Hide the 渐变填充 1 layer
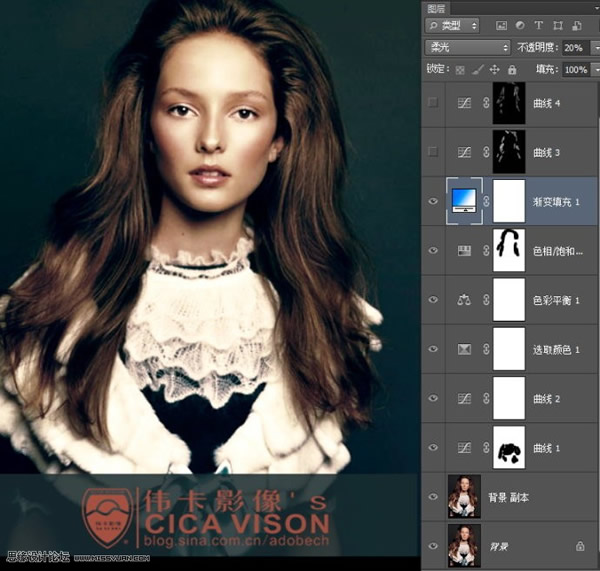The image size is (600, 571). coord(433,201)
